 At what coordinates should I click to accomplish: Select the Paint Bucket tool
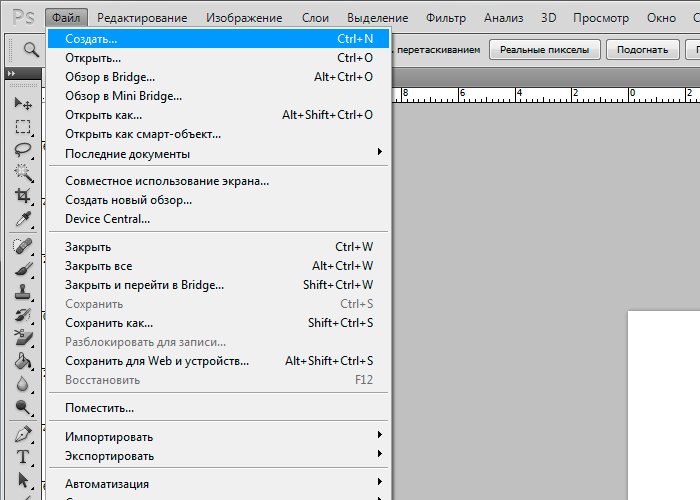[22, 361]
